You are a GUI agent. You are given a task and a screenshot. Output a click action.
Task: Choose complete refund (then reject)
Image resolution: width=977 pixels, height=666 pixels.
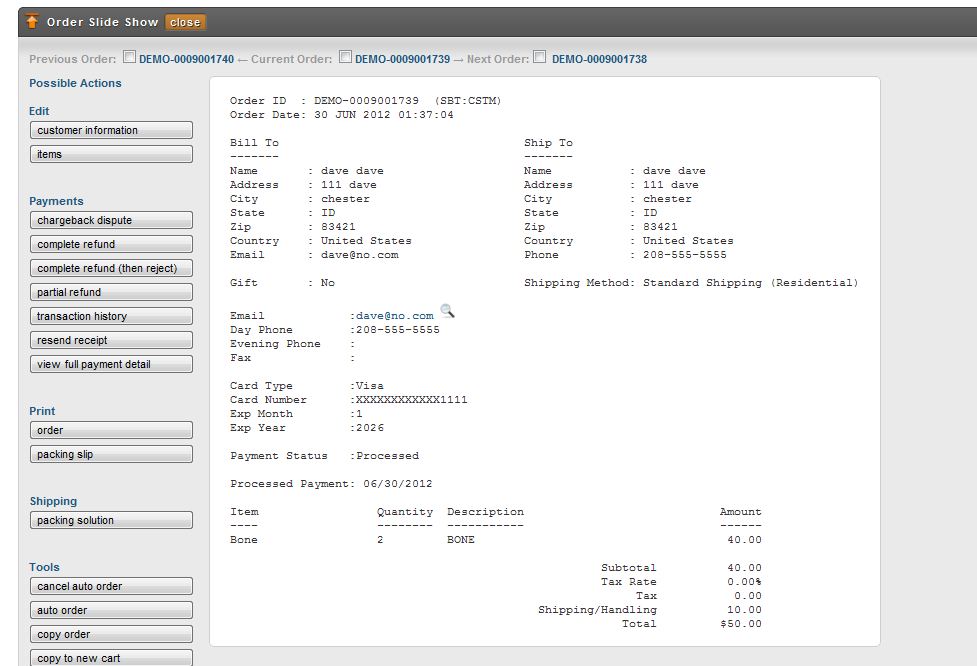(112, 269)
